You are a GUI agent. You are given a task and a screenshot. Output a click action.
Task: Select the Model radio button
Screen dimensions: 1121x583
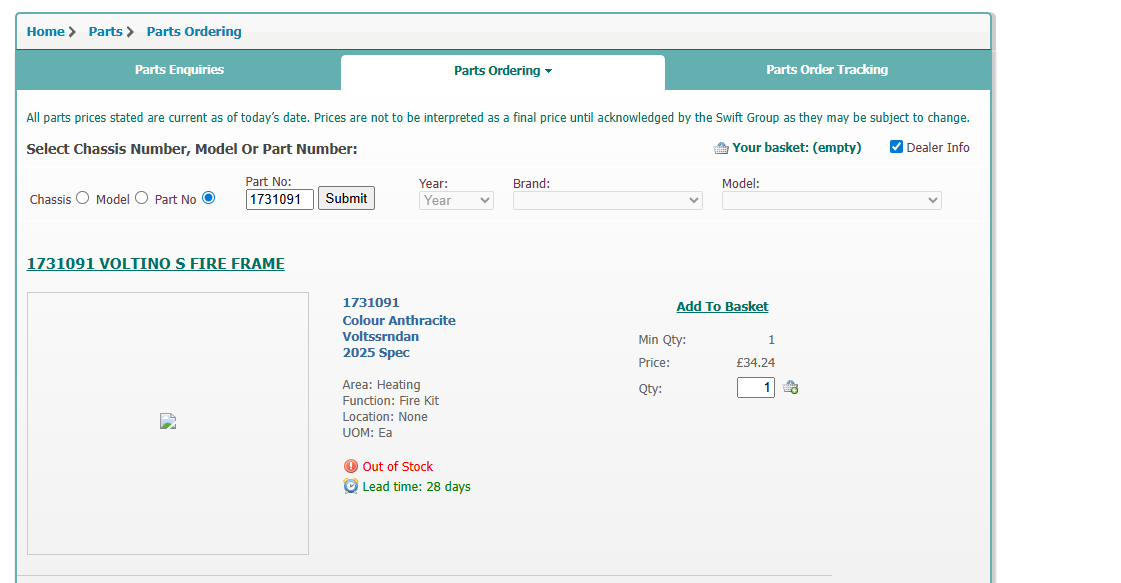click(x=141, y=198)
